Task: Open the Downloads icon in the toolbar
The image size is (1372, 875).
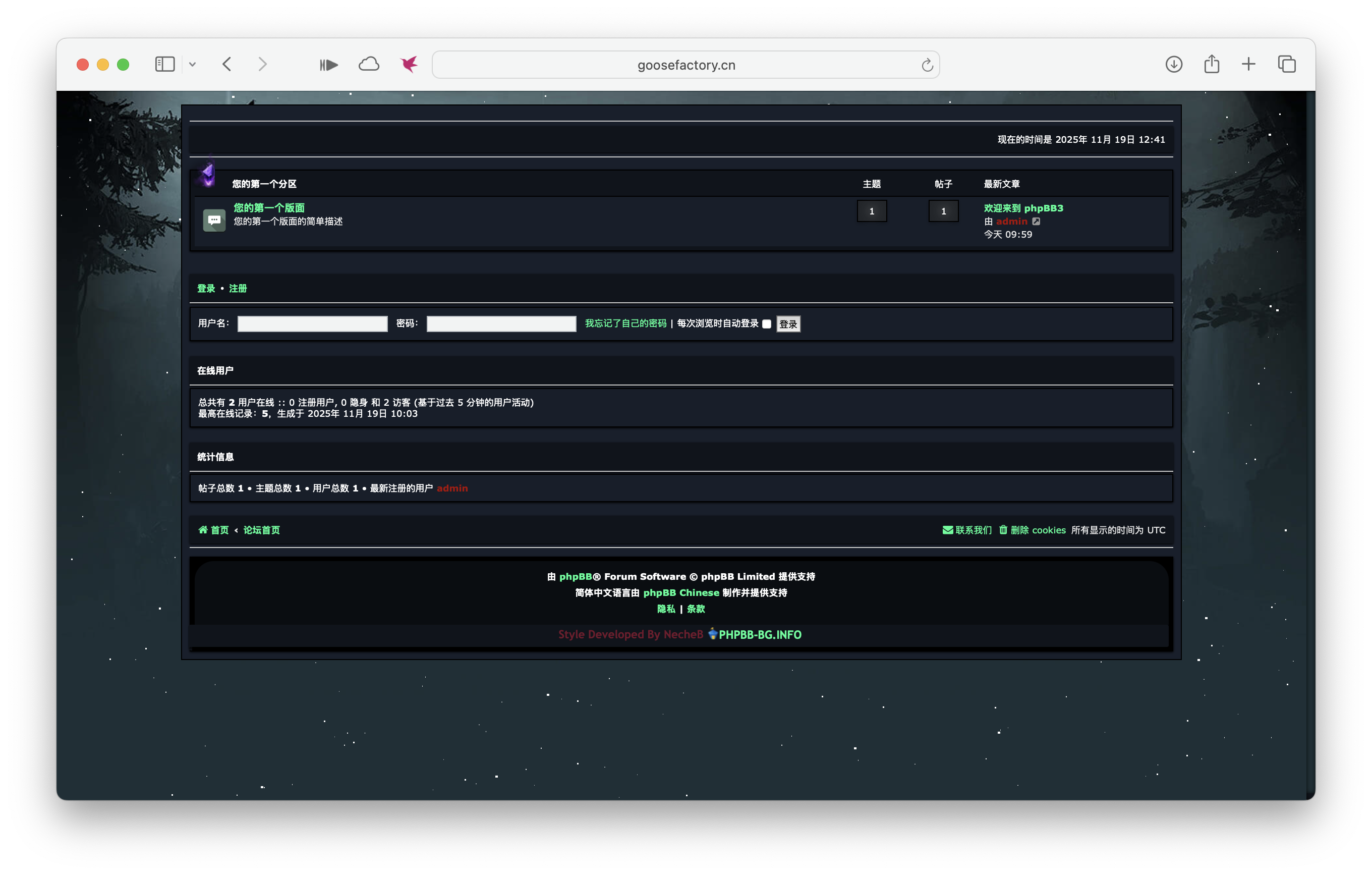Action: (x=1174, y=65)
